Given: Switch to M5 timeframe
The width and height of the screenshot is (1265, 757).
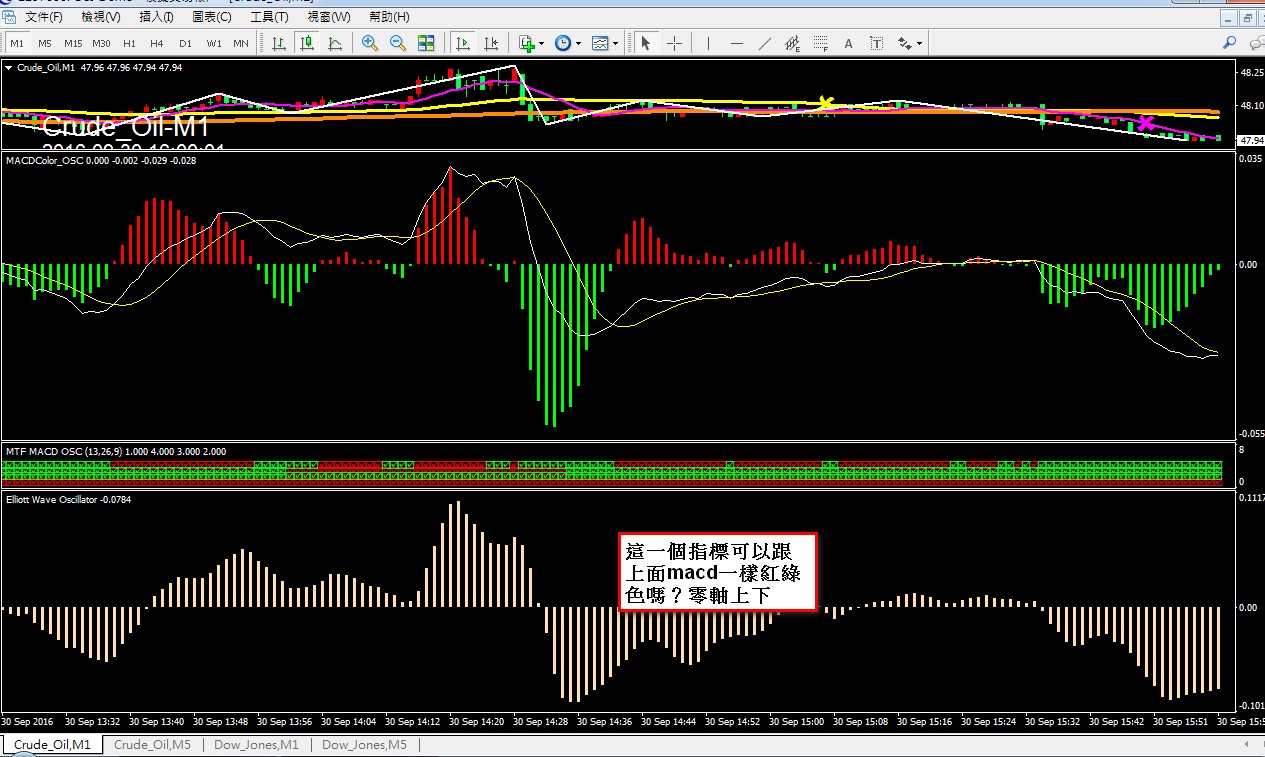Looking at the screenshot, I should pos(45,43).
